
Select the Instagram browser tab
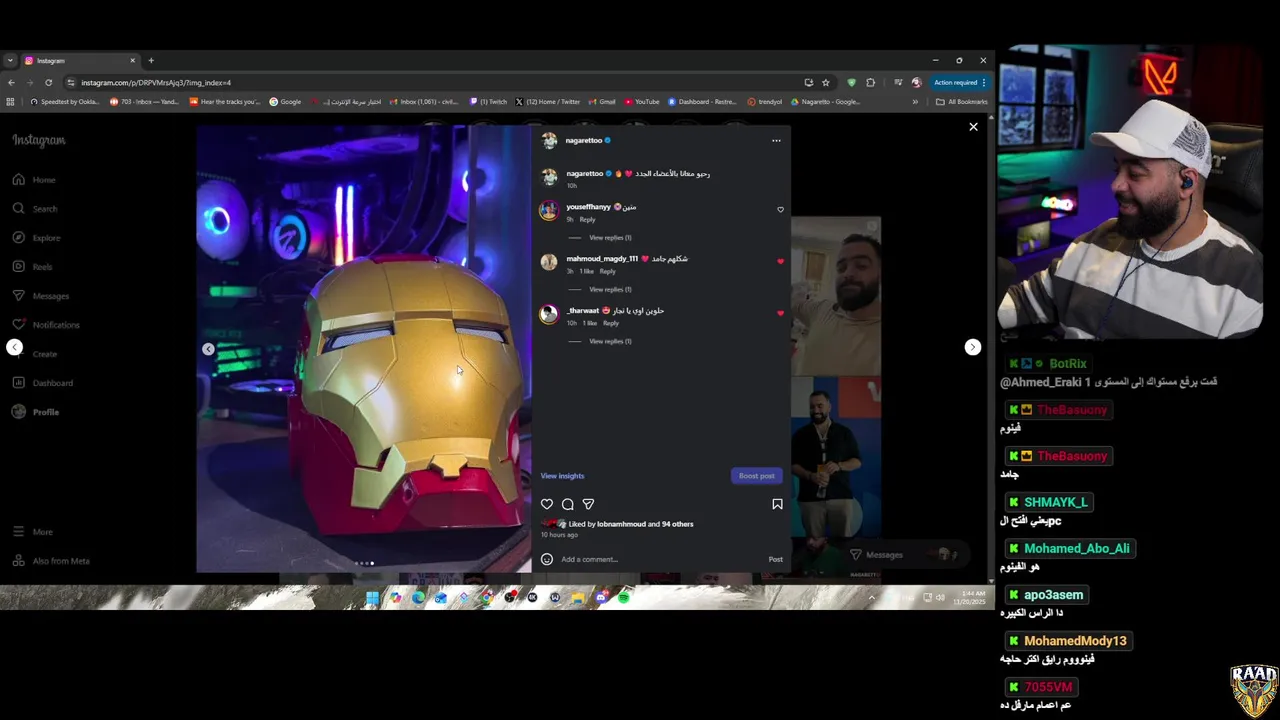(80, 61)
